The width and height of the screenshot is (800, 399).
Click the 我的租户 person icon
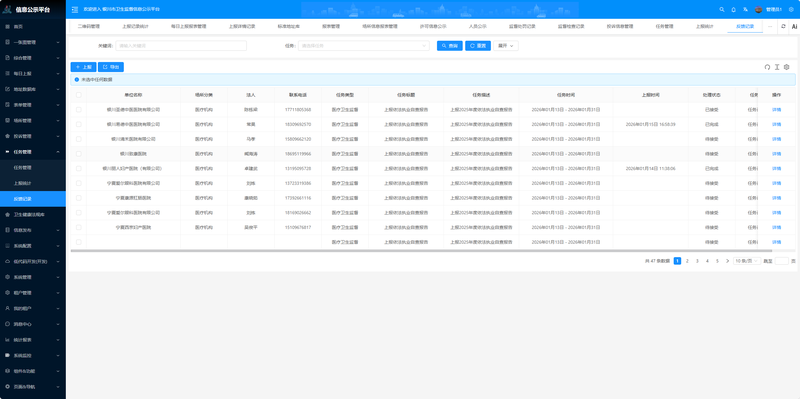[7, 308]
